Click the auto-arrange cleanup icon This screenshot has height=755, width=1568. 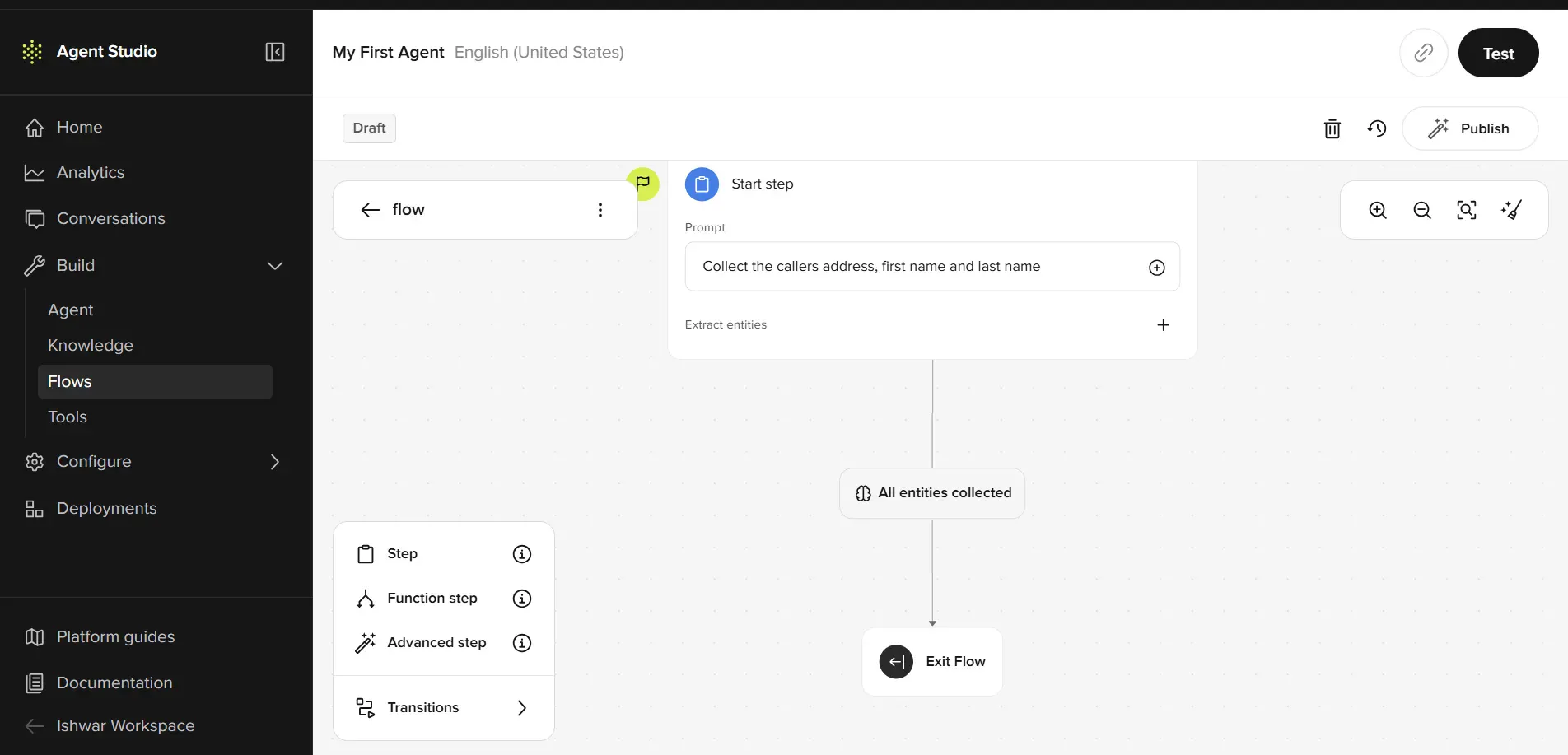pos(1511,210)
